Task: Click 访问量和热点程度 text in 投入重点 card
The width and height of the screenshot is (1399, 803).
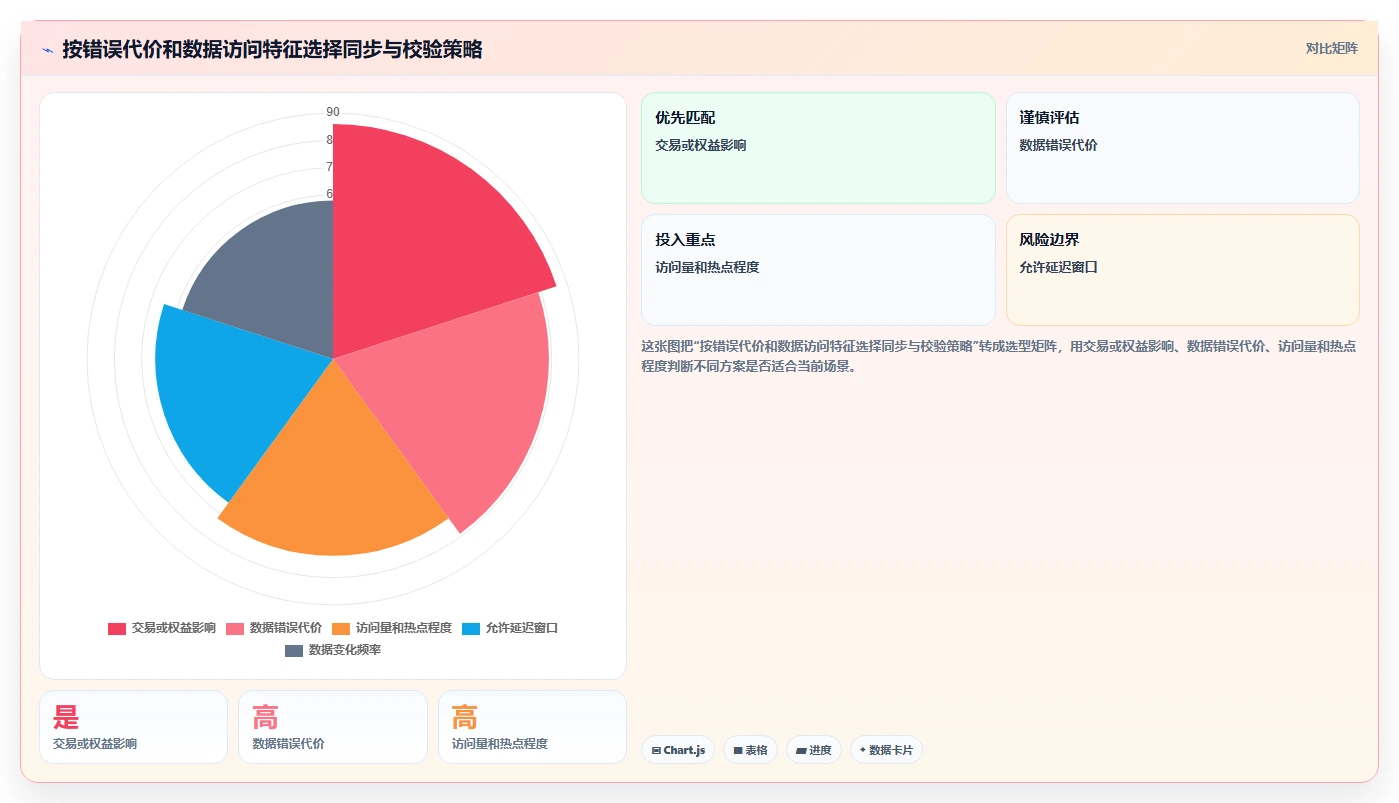Action: 707,267
